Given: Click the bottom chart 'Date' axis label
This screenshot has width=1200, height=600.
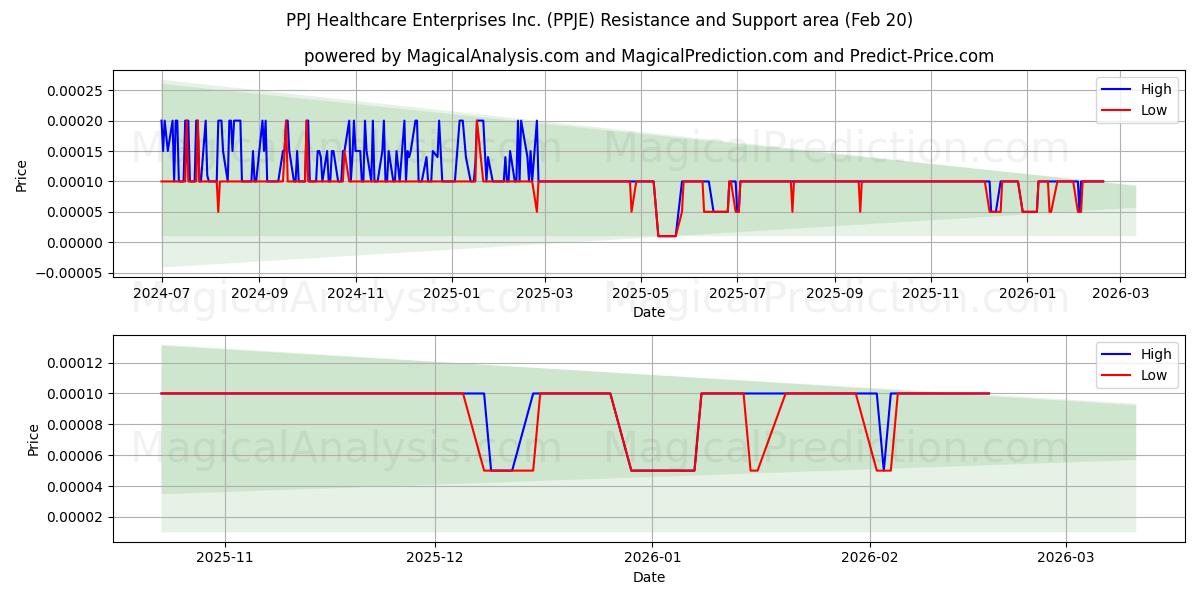Looking at the screenshot, I should pyautogui.click(x=649, y=577).
